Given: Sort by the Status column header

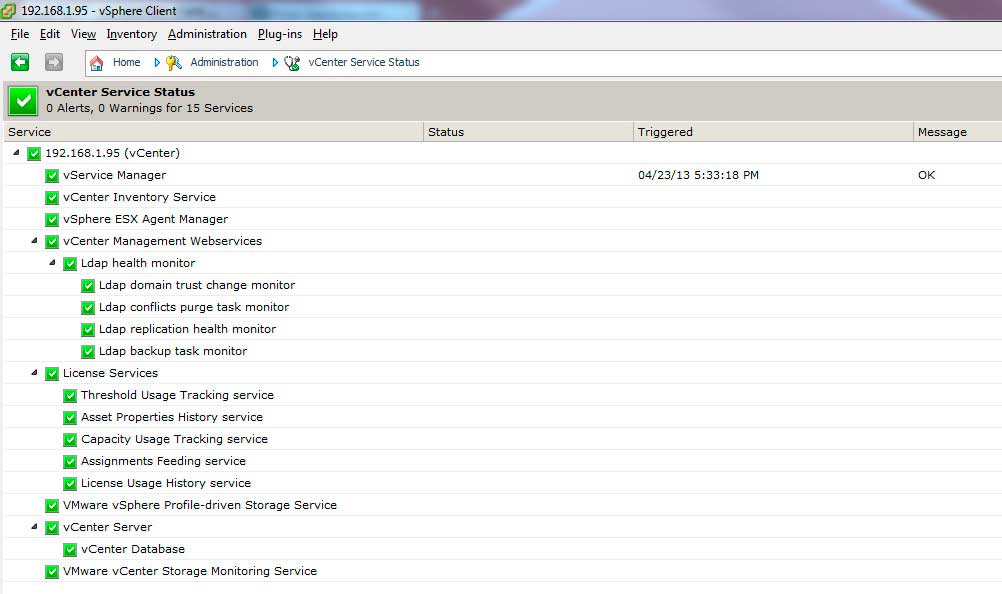Looking at the screenshot, I should pyautogui.click(x=528, y=132).
